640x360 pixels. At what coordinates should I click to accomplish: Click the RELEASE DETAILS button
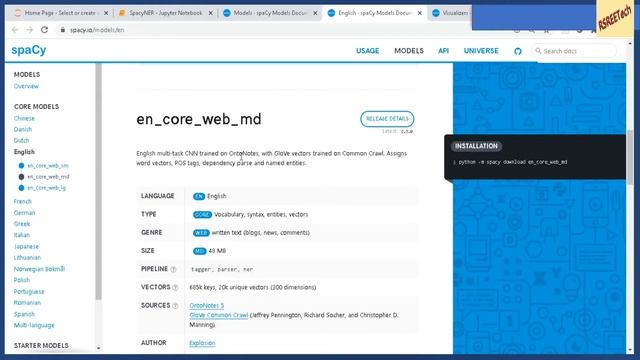point(387,119)
